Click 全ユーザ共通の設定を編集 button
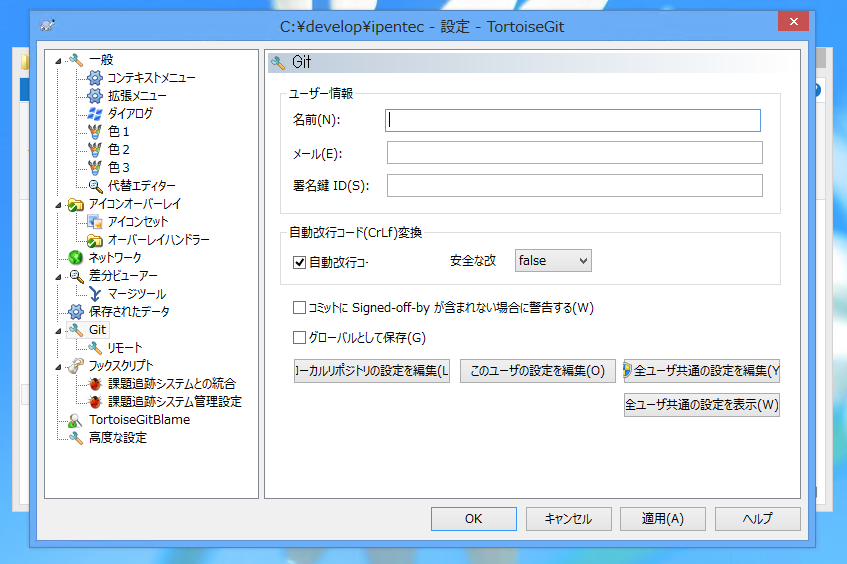The height and width of the screenshot is (564, 847). 702,371
